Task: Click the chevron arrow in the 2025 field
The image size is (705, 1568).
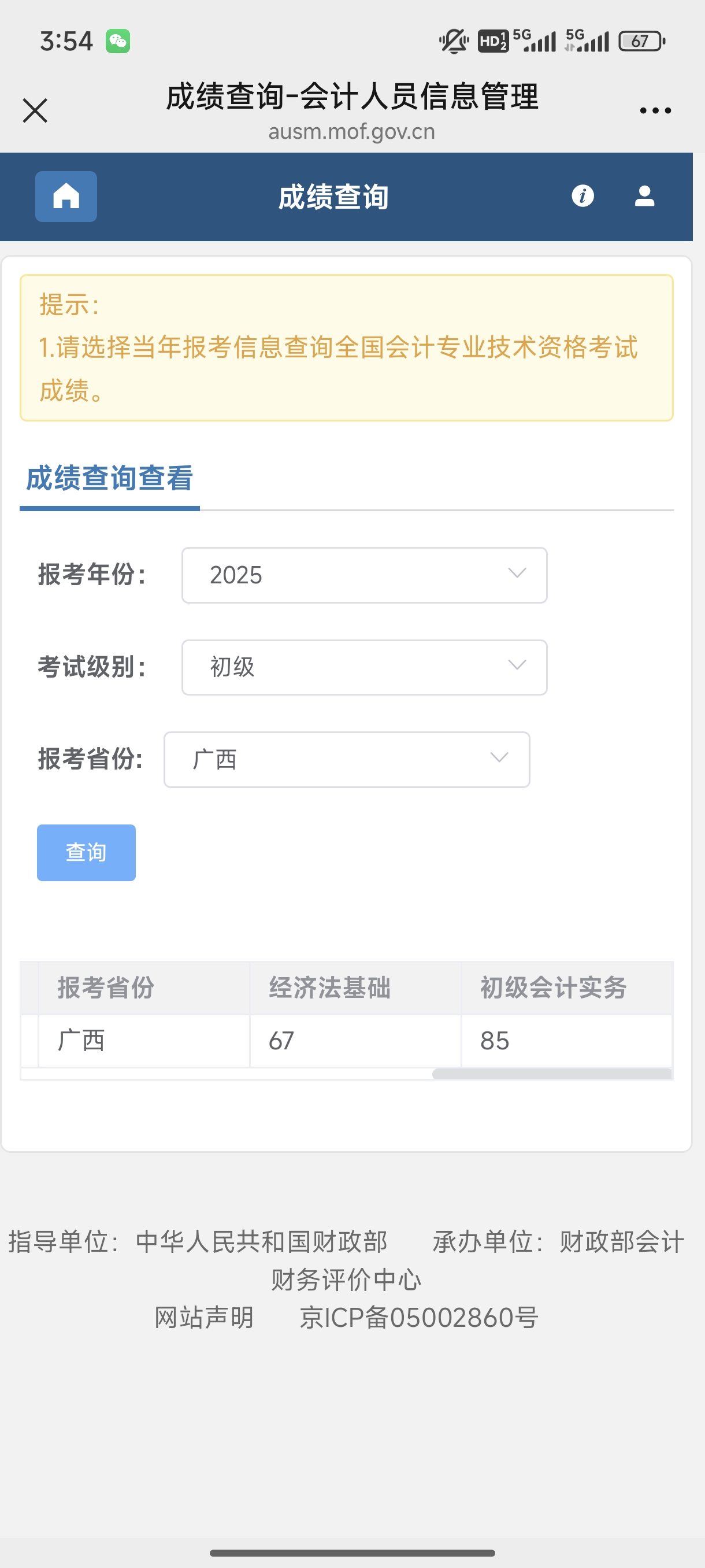Action: pos(517,574)
